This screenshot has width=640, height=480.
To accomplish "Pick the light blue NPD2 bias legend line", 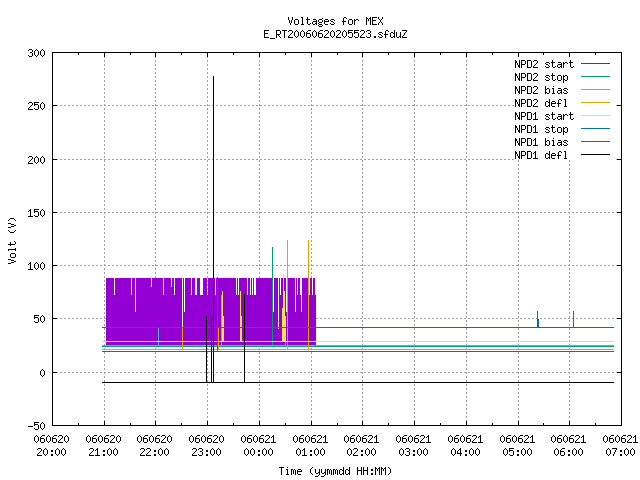I will click(x=595, y=90).
